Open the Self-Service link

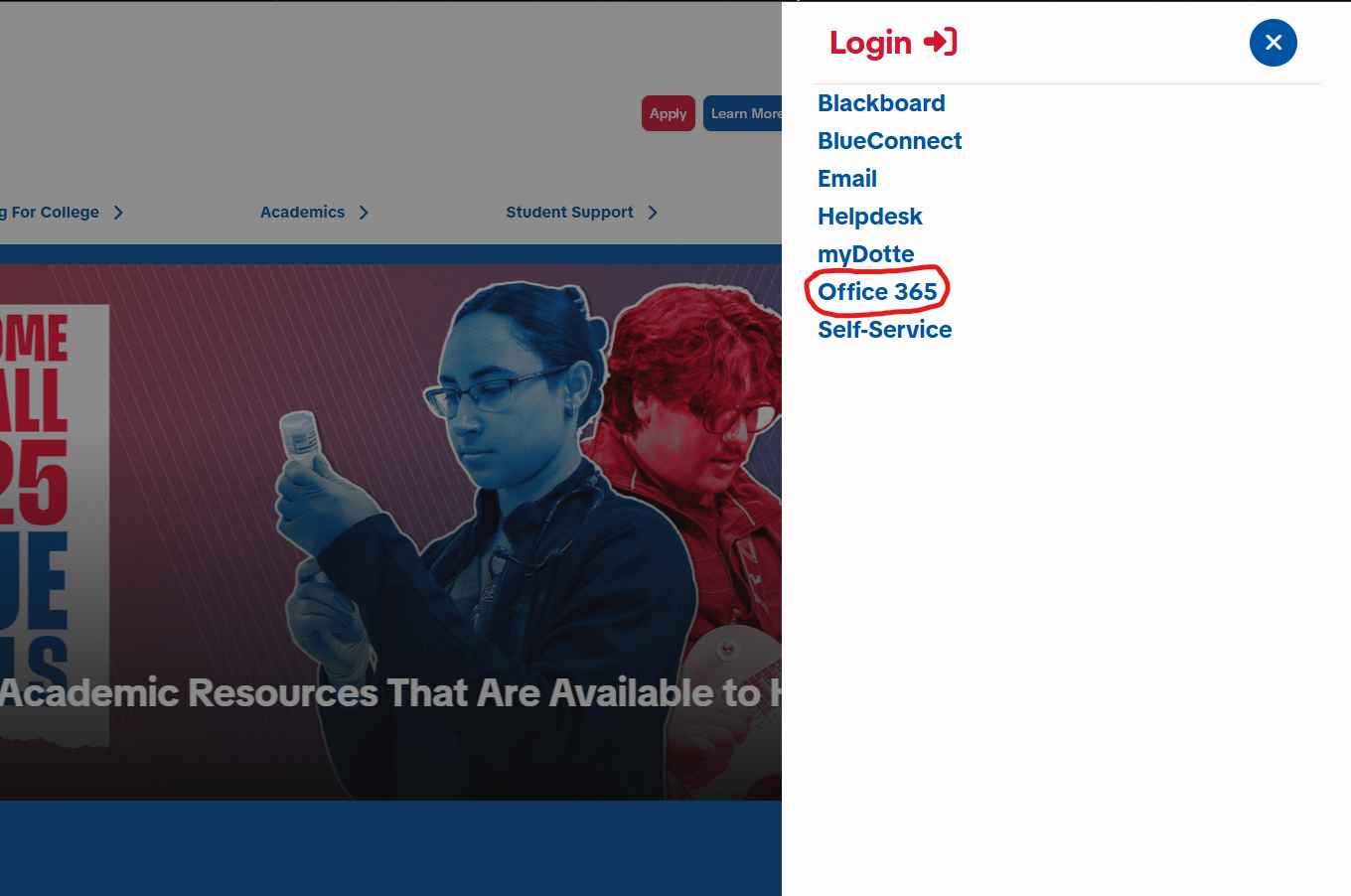(884, 330)
